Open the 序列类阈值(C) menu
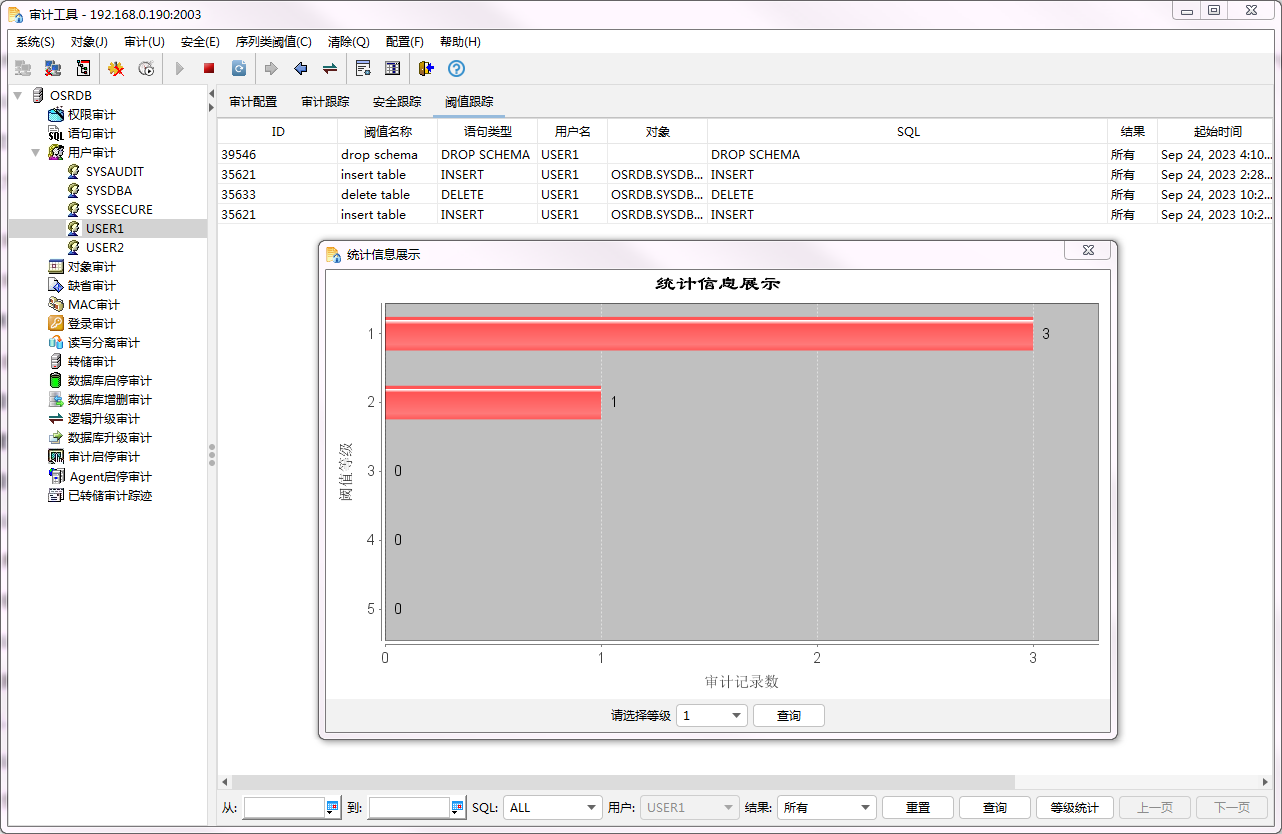The image size is (1282, 834). point(273,42)
